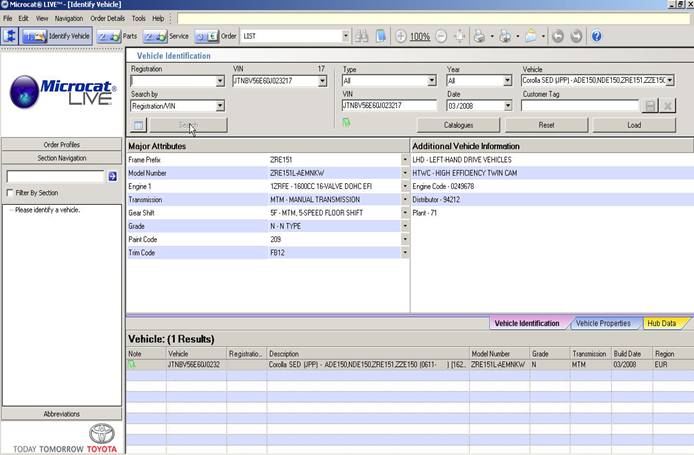This screenshot has height=455, width=694.
Task: Click the navigation arrows icon at toolbar start
Action: point(9,36)
